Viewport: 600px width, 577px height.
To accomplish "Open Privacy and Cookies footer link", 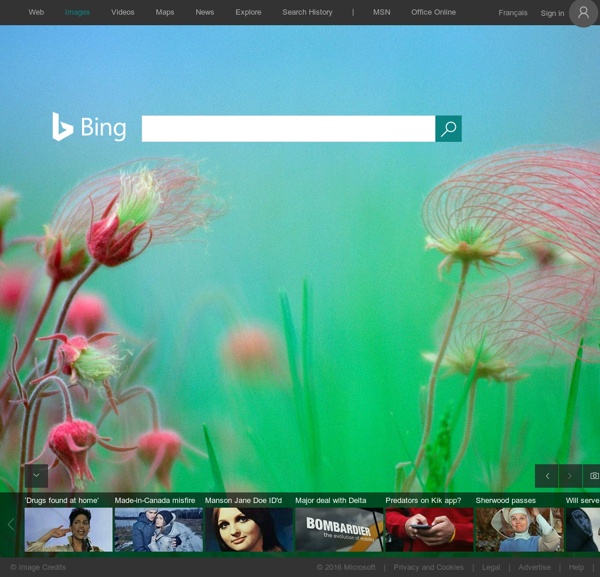I will pos(429,567).
